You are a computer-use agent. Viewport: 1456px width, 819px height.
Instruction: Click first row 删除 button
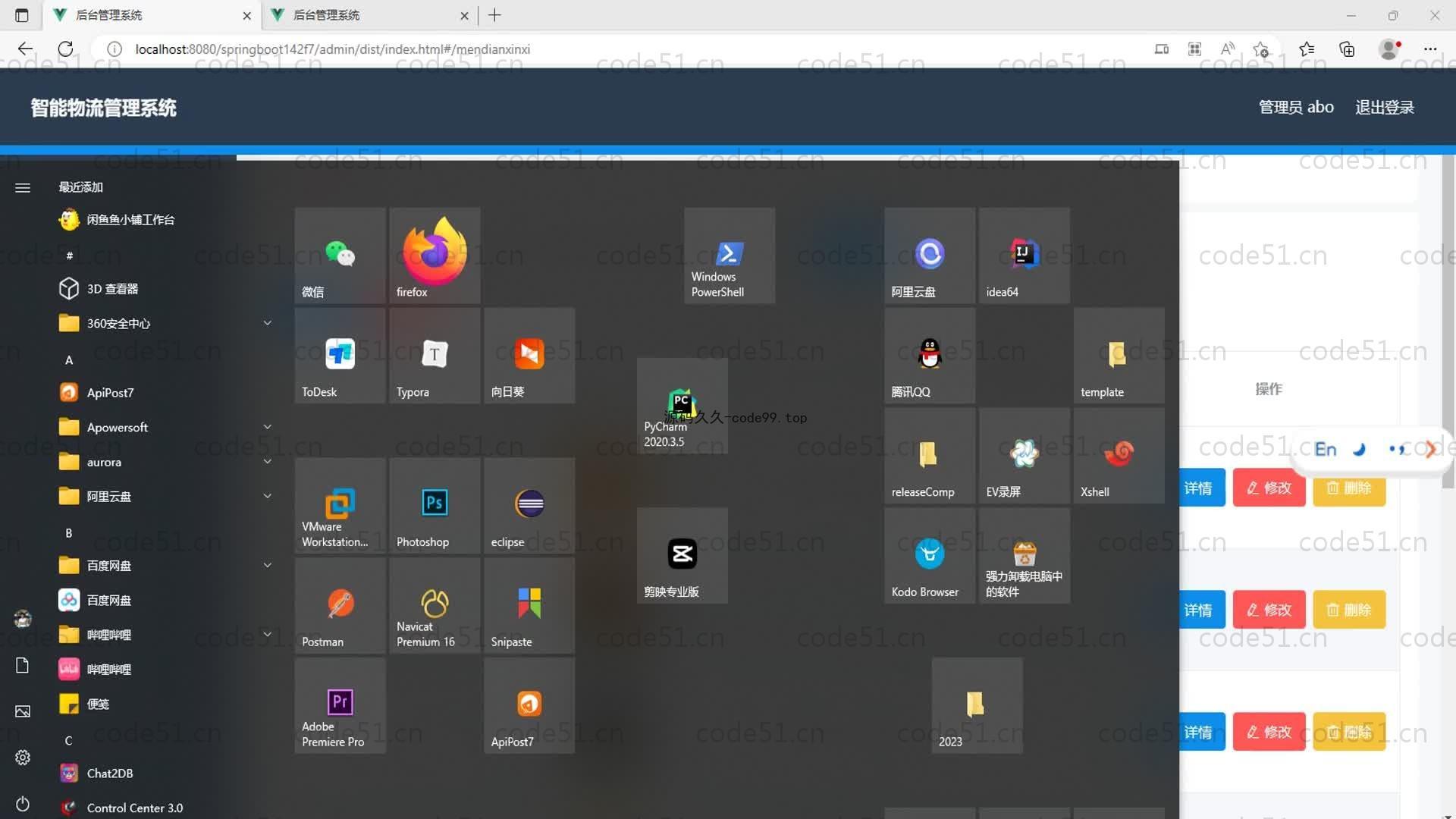click(1349, 488)
